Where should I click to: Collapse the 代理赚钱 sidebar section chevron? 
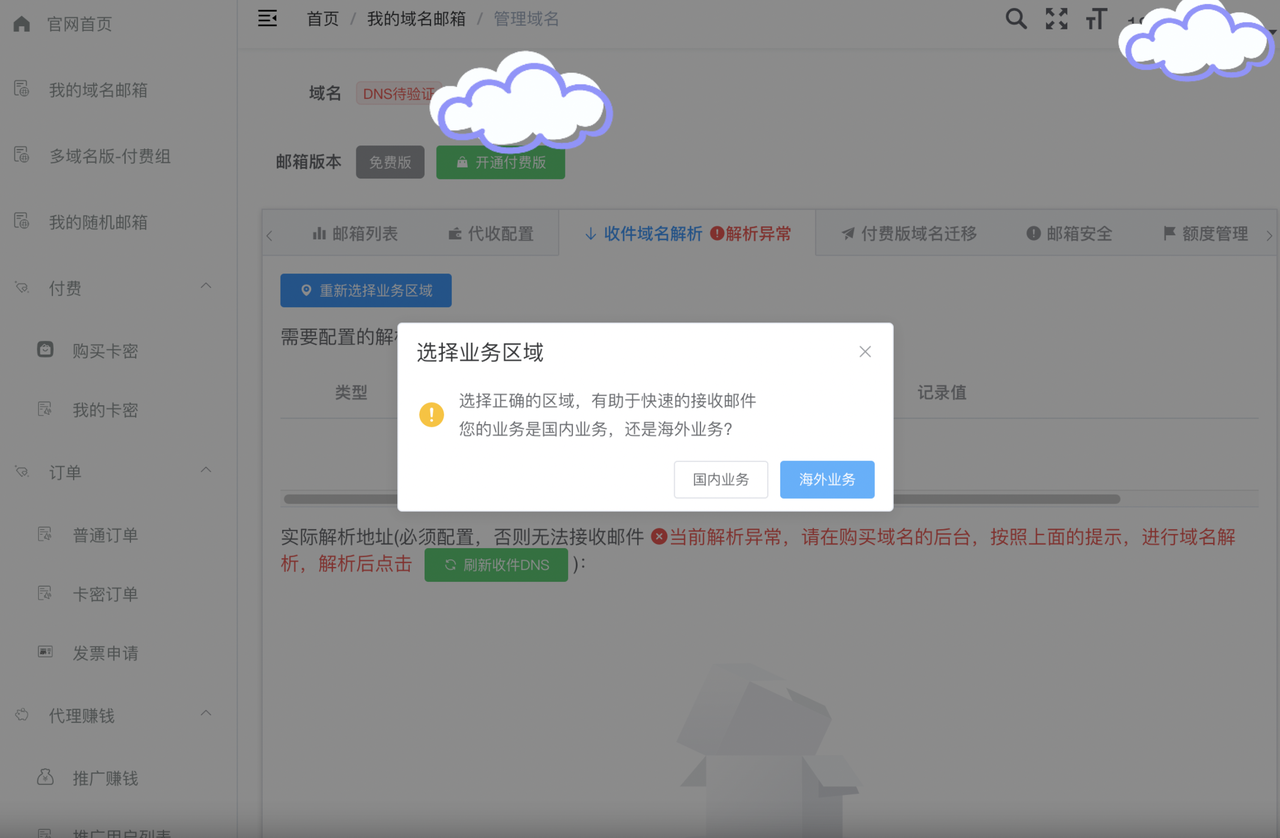tap(206, 714)
